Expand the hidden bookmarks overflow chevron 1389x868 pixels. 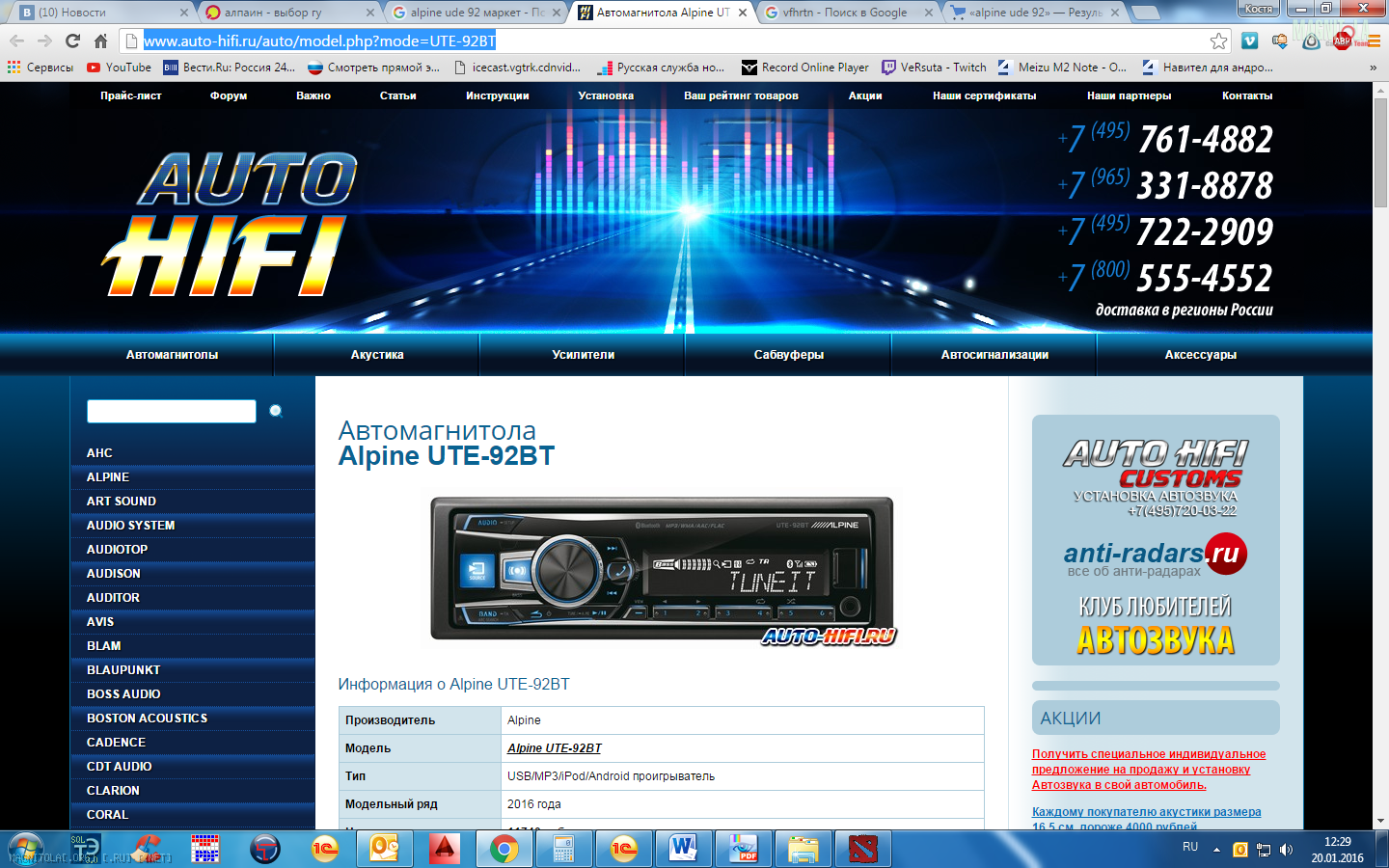click(x=1373, y=68)
